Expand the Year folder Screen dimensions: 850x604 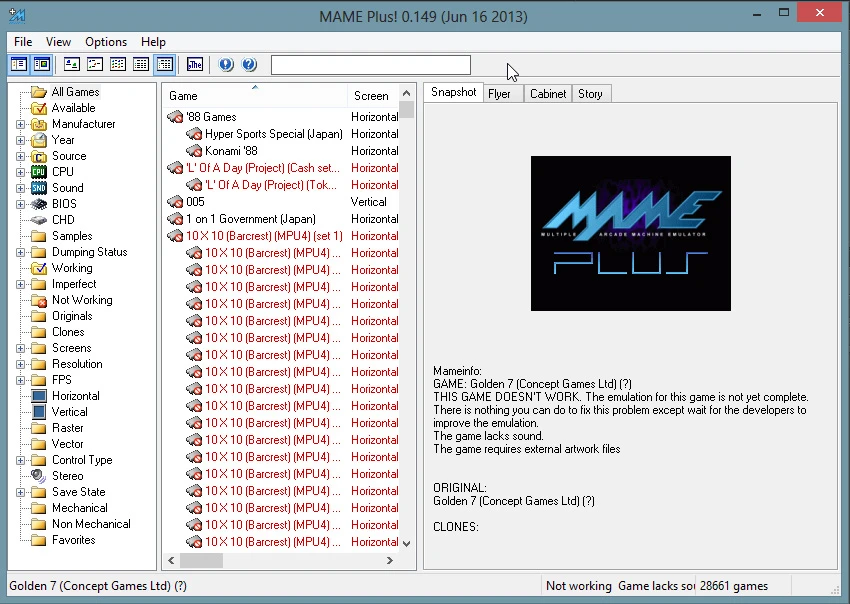coord(21,140)
